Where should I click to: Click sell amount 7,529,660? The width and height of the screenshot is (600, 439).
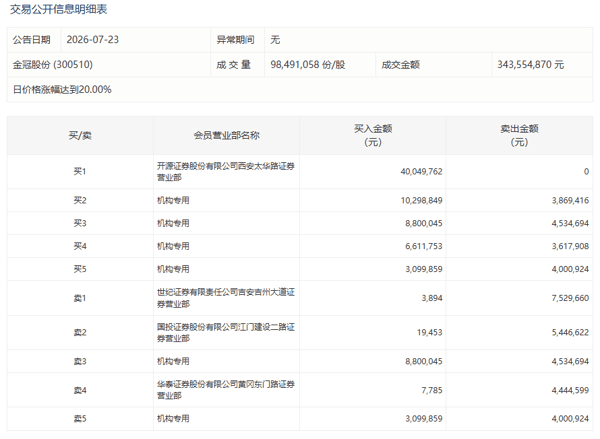coord(570,298)
